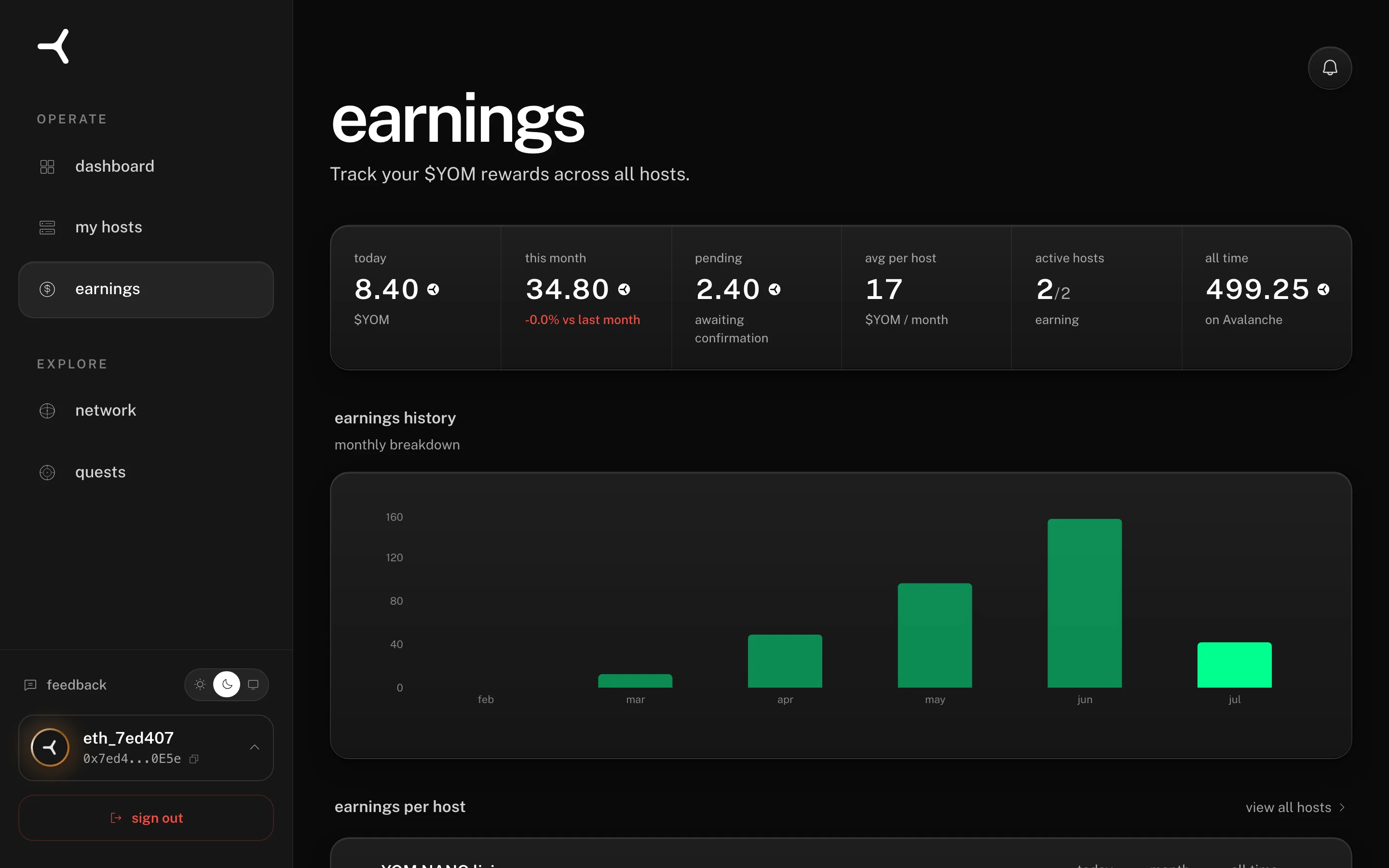Click the monthly breakdown subtitle
The height and width of the screenshot is (868, 1389).
click(x=396, y=445)
